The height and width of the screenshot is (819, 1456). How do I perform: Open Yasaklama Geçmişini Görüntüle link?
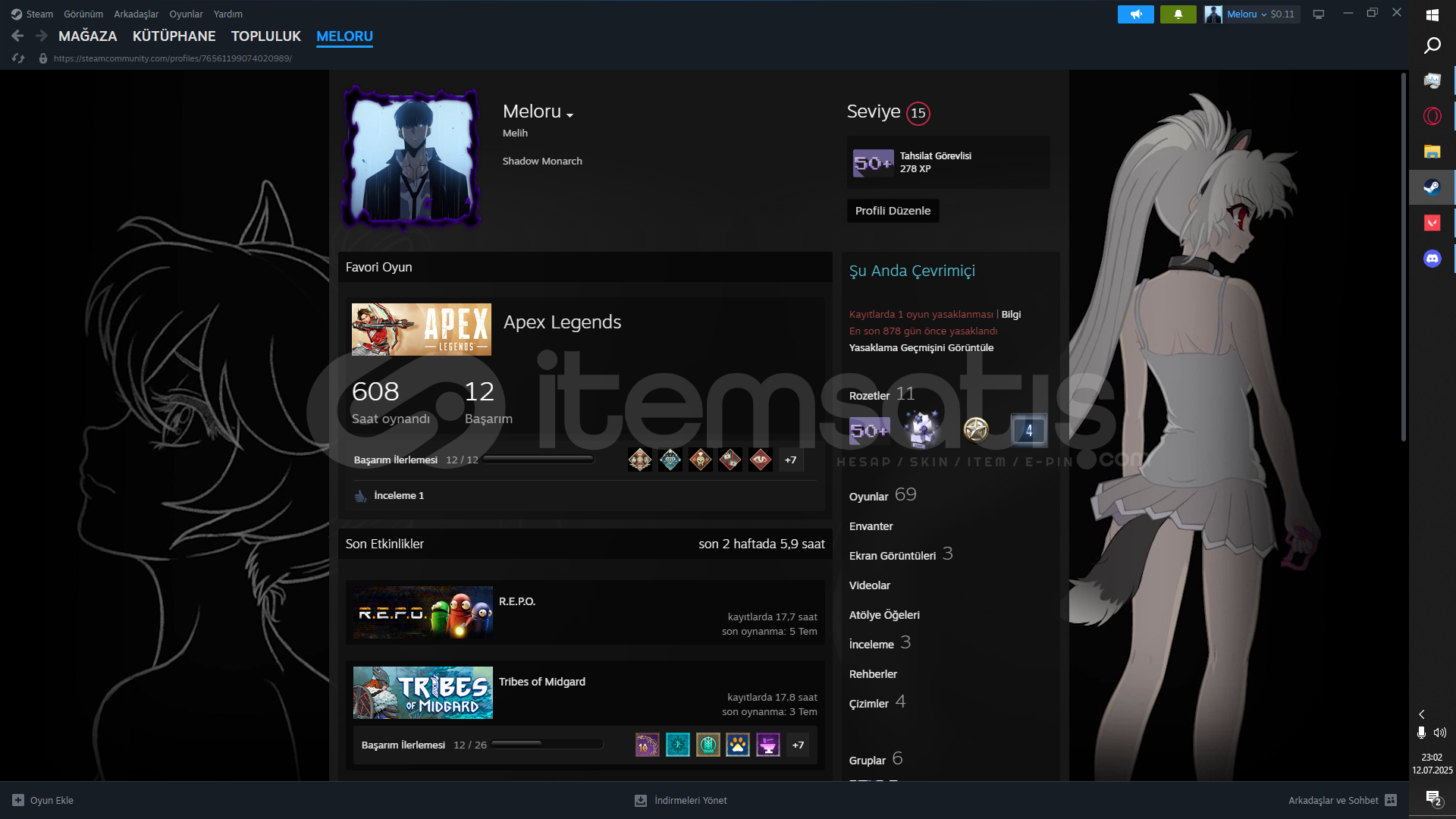click(x=921, y=348)
